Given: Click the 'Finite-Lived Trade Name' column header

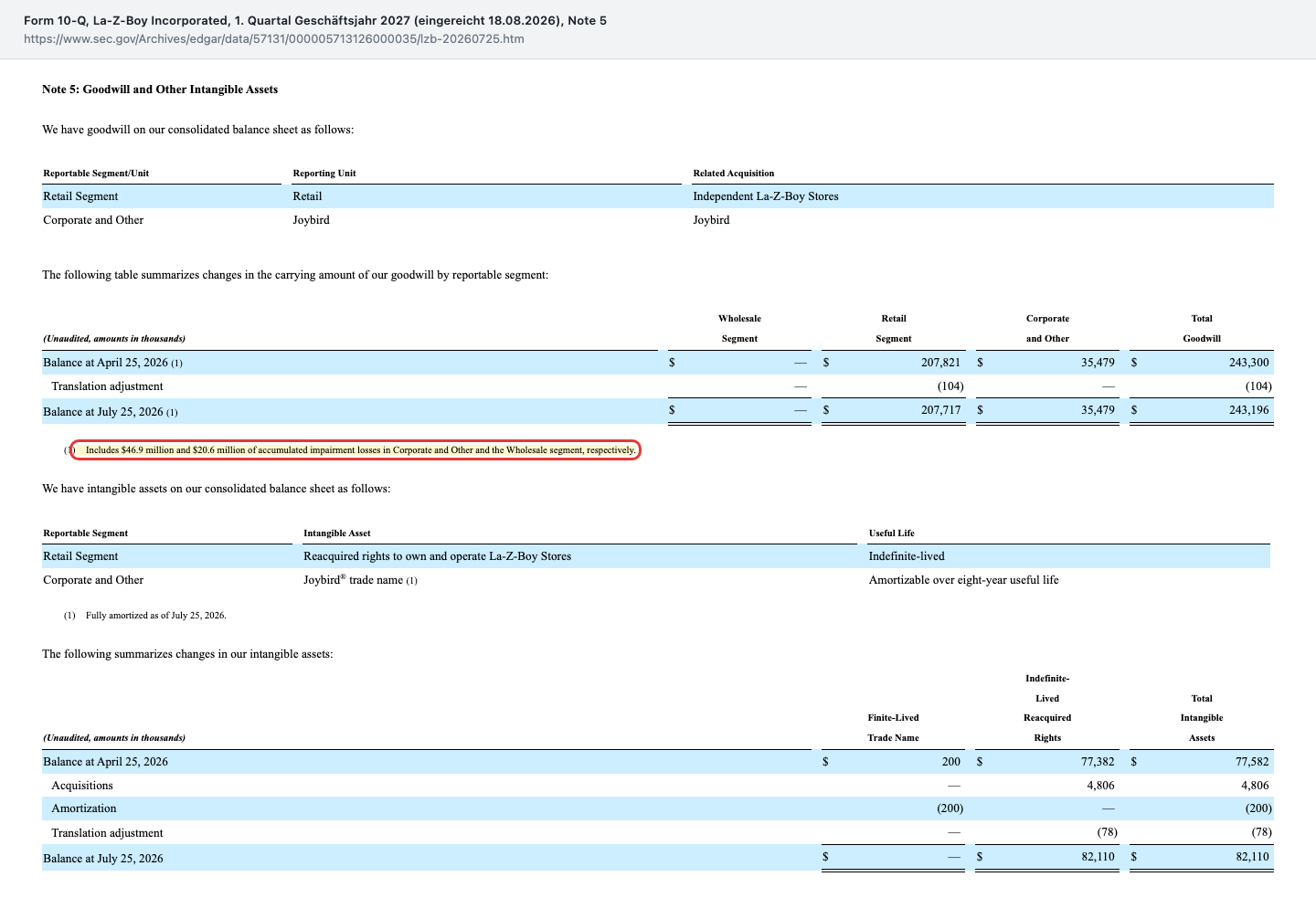Looking at the screenshot, I should point(893,728).
